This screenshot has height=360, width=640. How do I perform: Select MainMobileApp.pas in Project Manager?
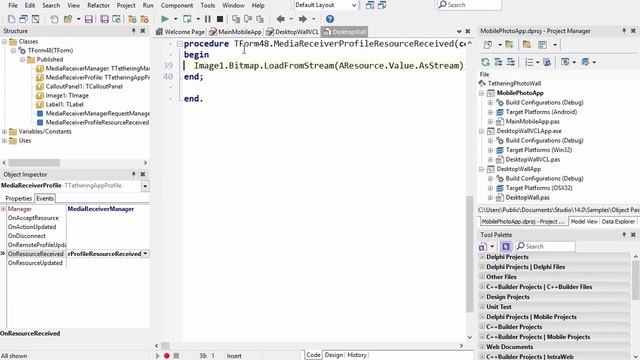tap(533, 122)
